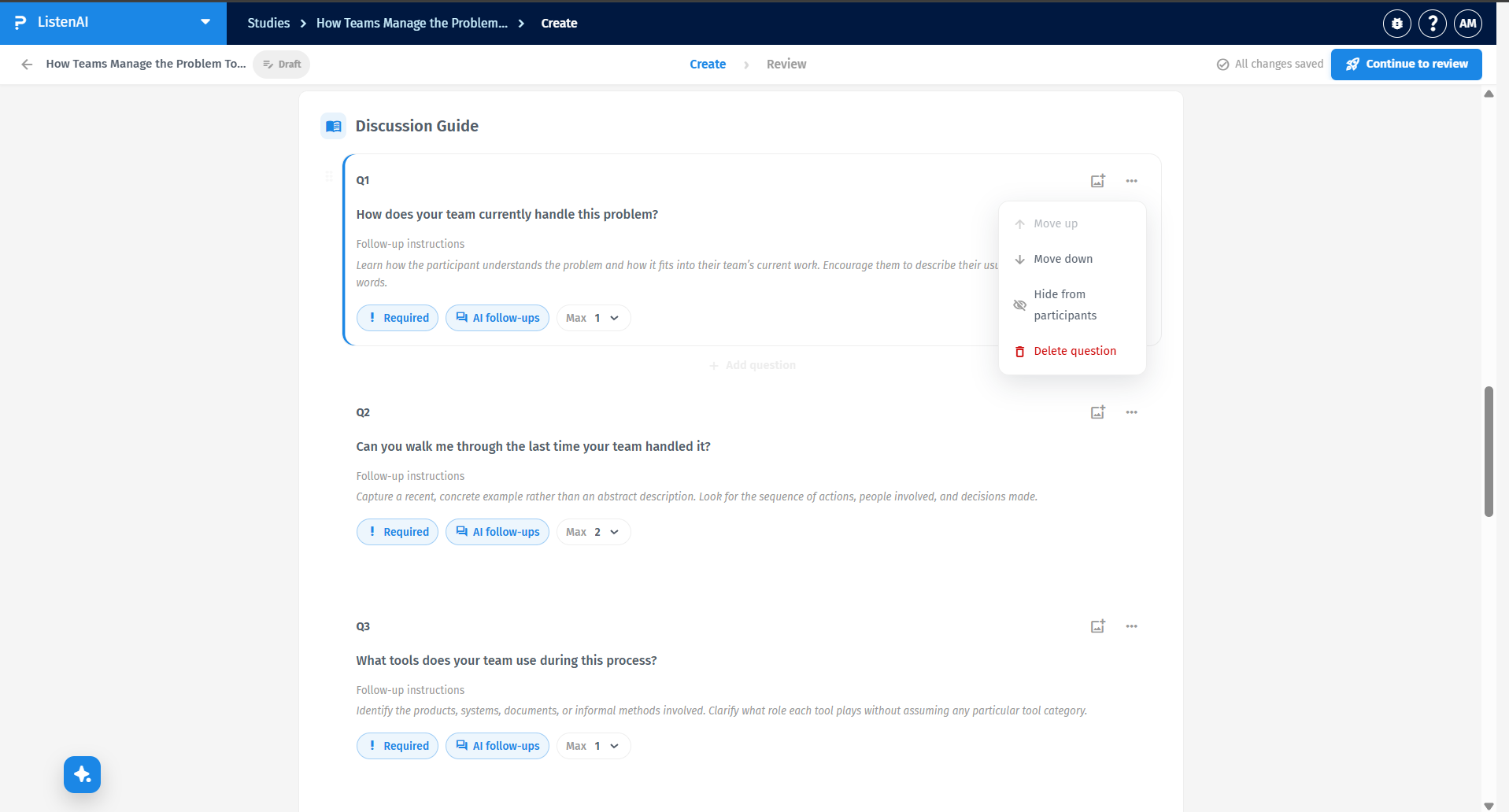
Task: Open the Q1 Max follow-ups dropdown
Action: point(594,318)
